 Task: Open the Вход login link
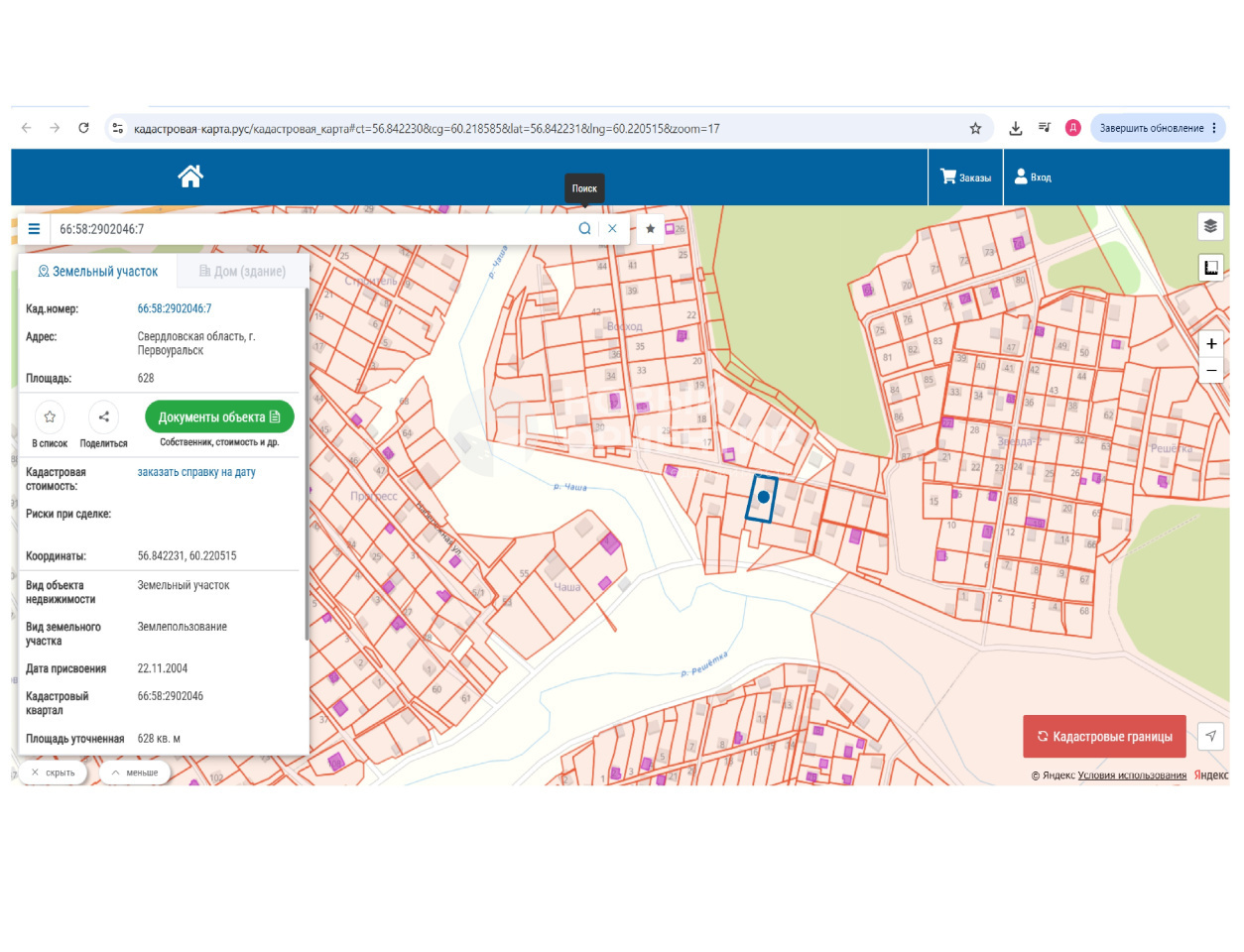tap(1033, 178)
